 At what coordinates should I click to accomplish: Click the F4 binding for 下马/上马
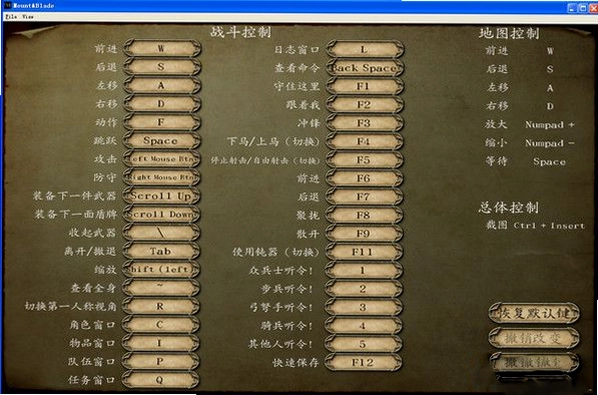[x=364, y=141]
